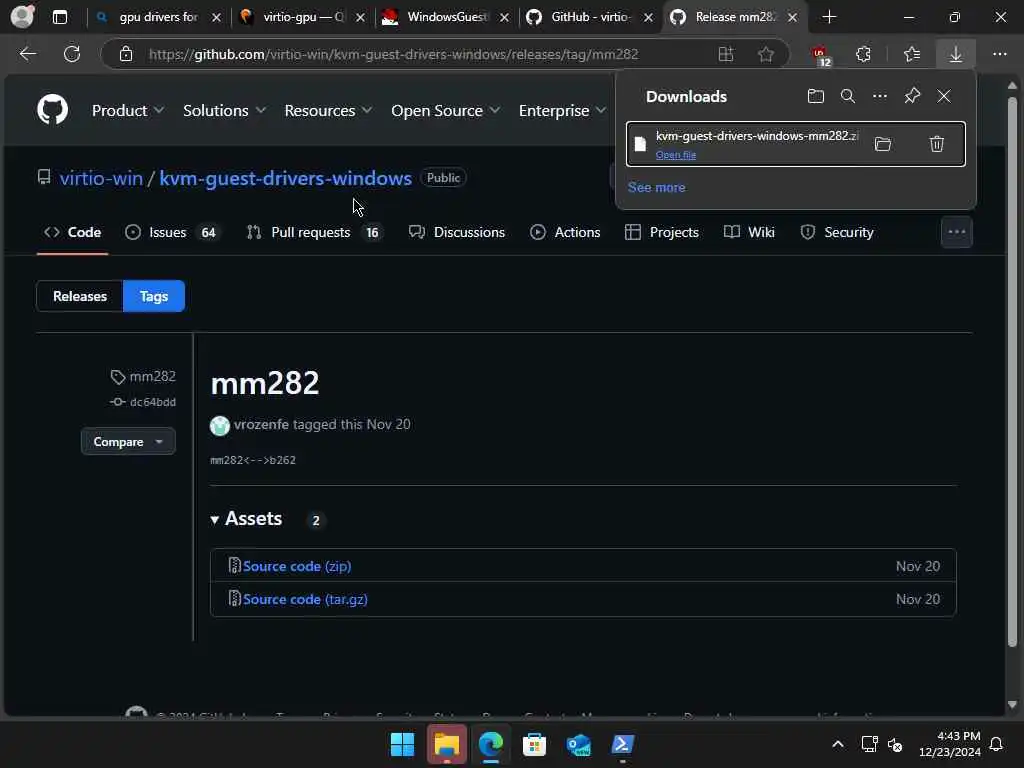This screenshot has width=1024, height=768.
Task: Click Open file under downloaded zip
Action: pos(675,155)
